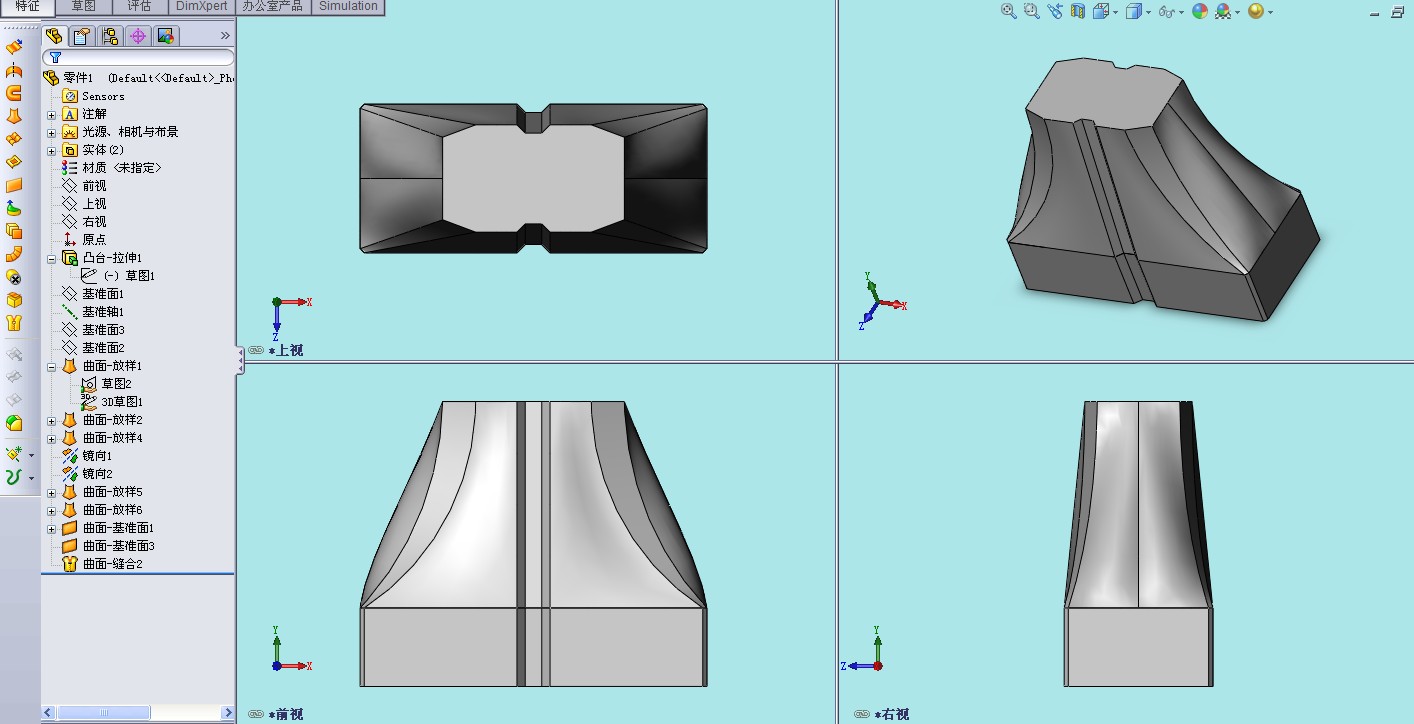Click the Zoom to Fit icon
Image resolution: width=1414 pixels, height=724 pixels.
tap(1009, 11)
